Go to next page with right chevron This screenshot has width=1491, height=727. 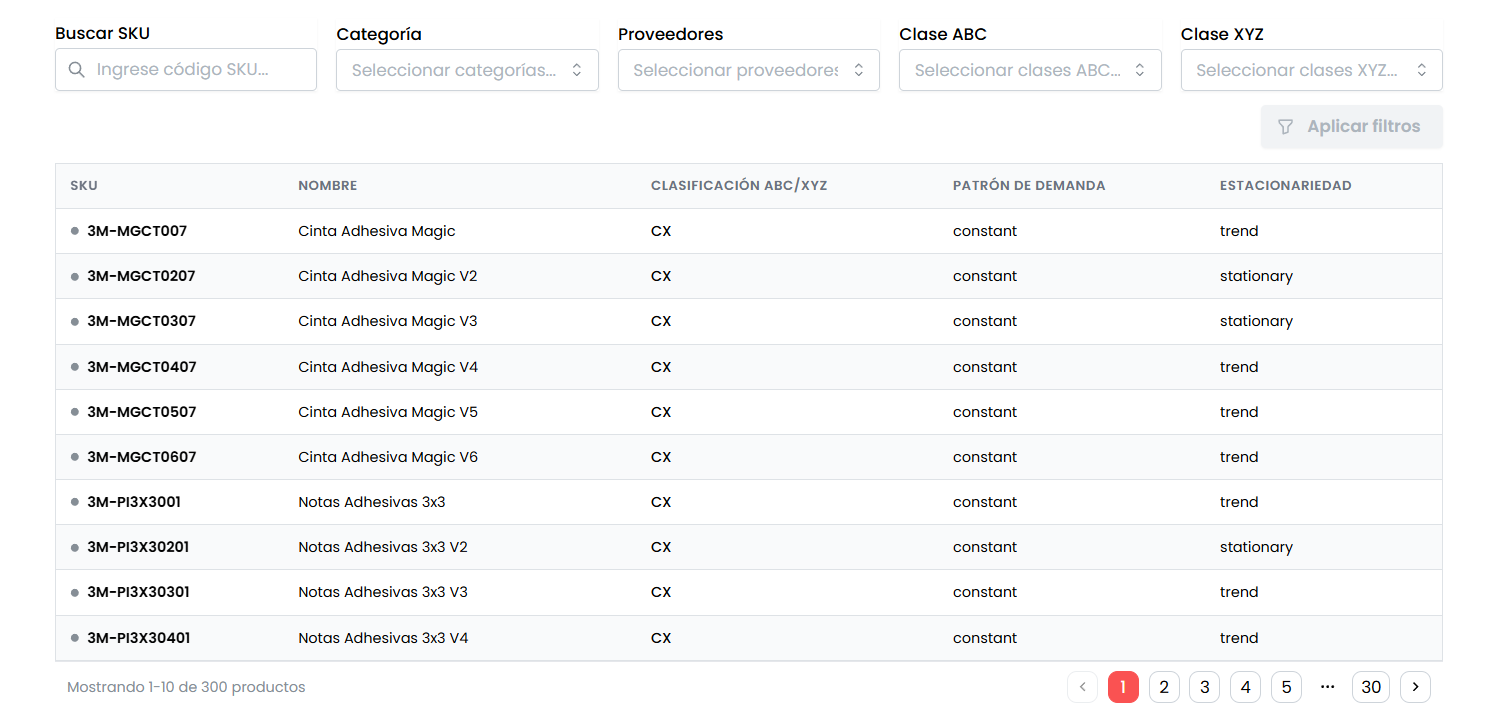1415,687
